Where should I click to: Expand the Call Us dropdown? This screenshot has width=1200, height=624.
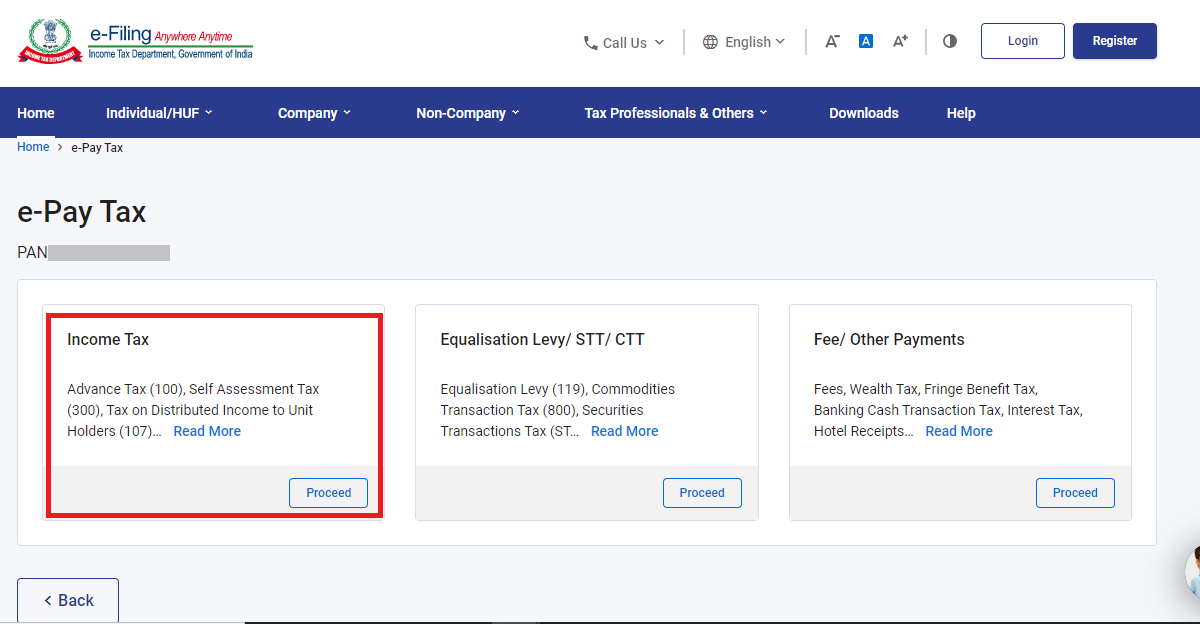click(624, 42)
